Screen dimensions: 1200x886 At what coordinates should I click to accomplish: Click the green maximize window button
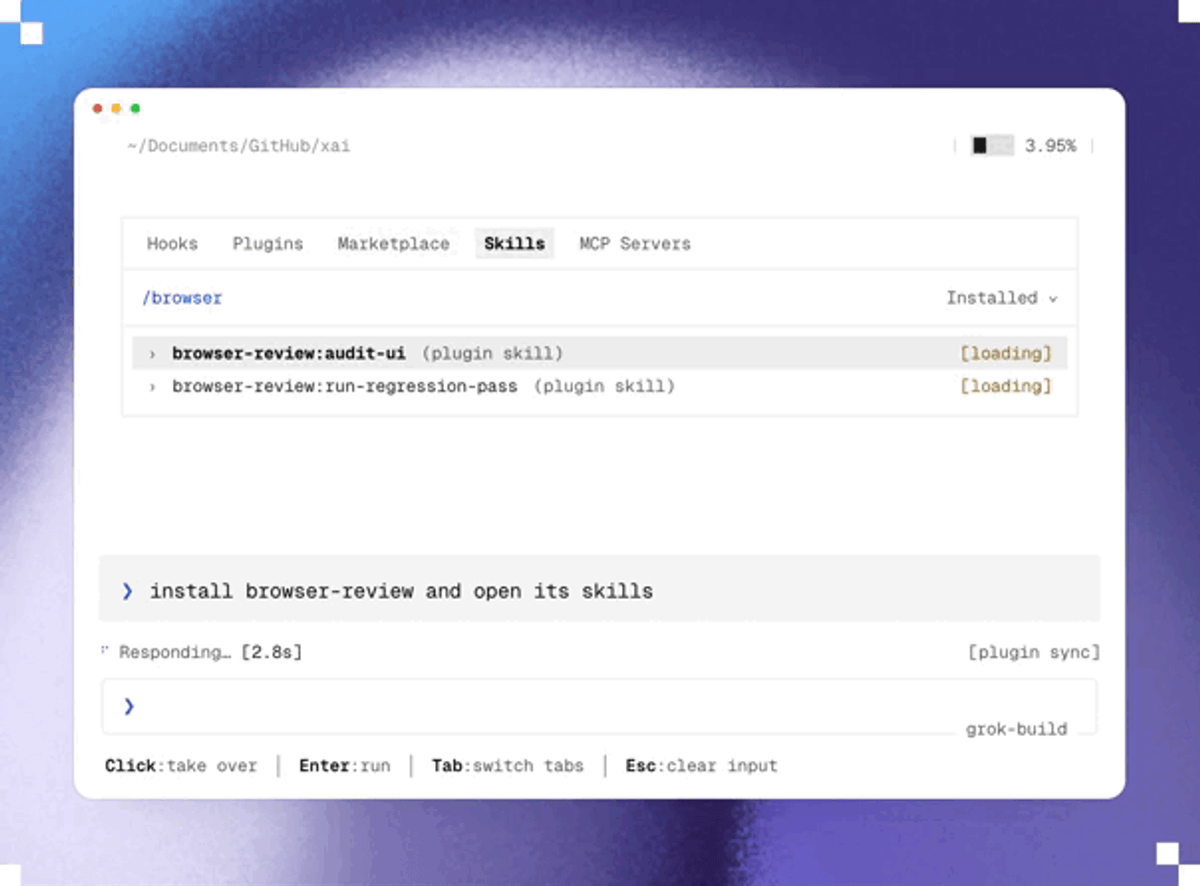(x=135, y=108)
